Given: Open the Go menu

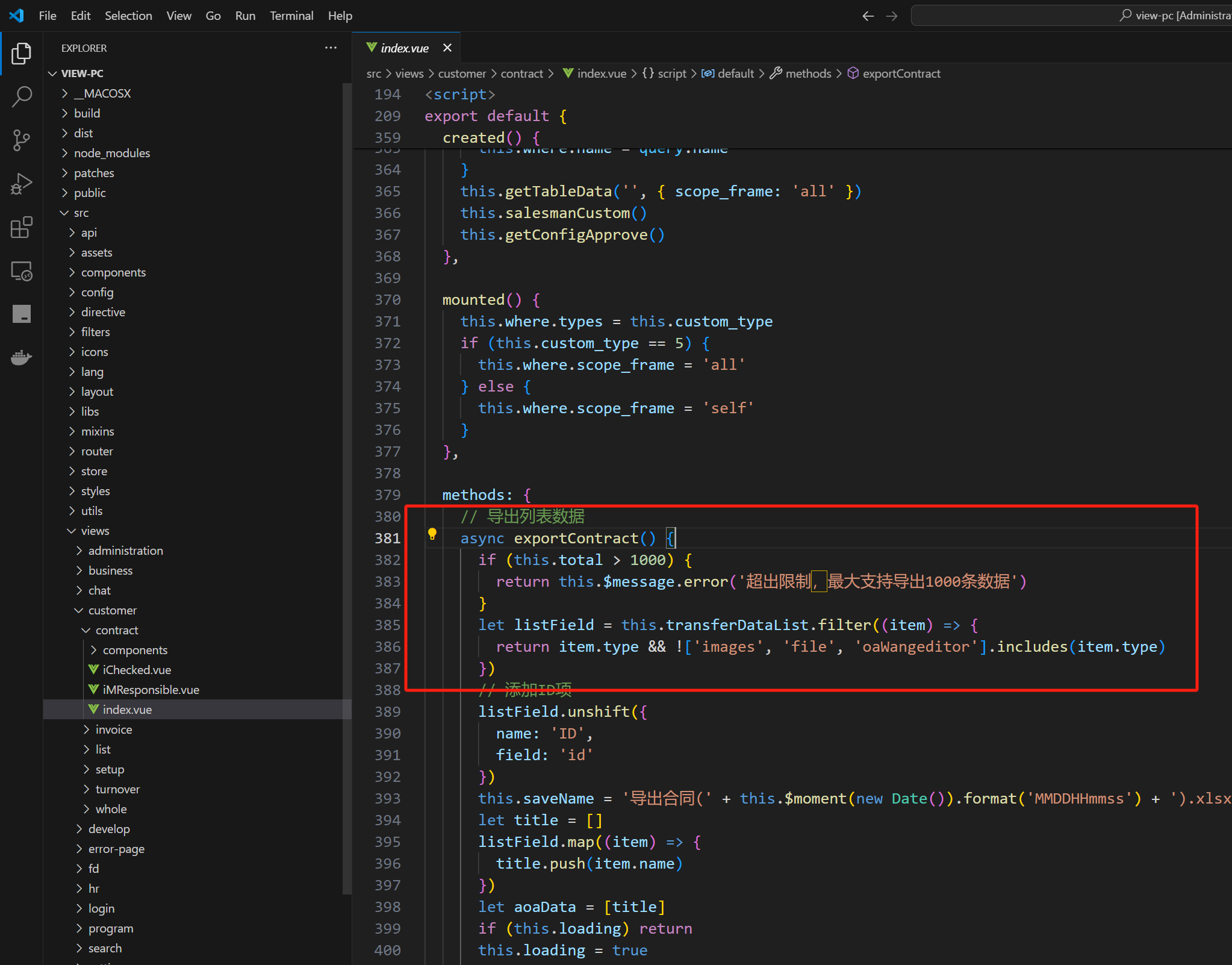Looking at the screenshot, I should pos(213,16).
